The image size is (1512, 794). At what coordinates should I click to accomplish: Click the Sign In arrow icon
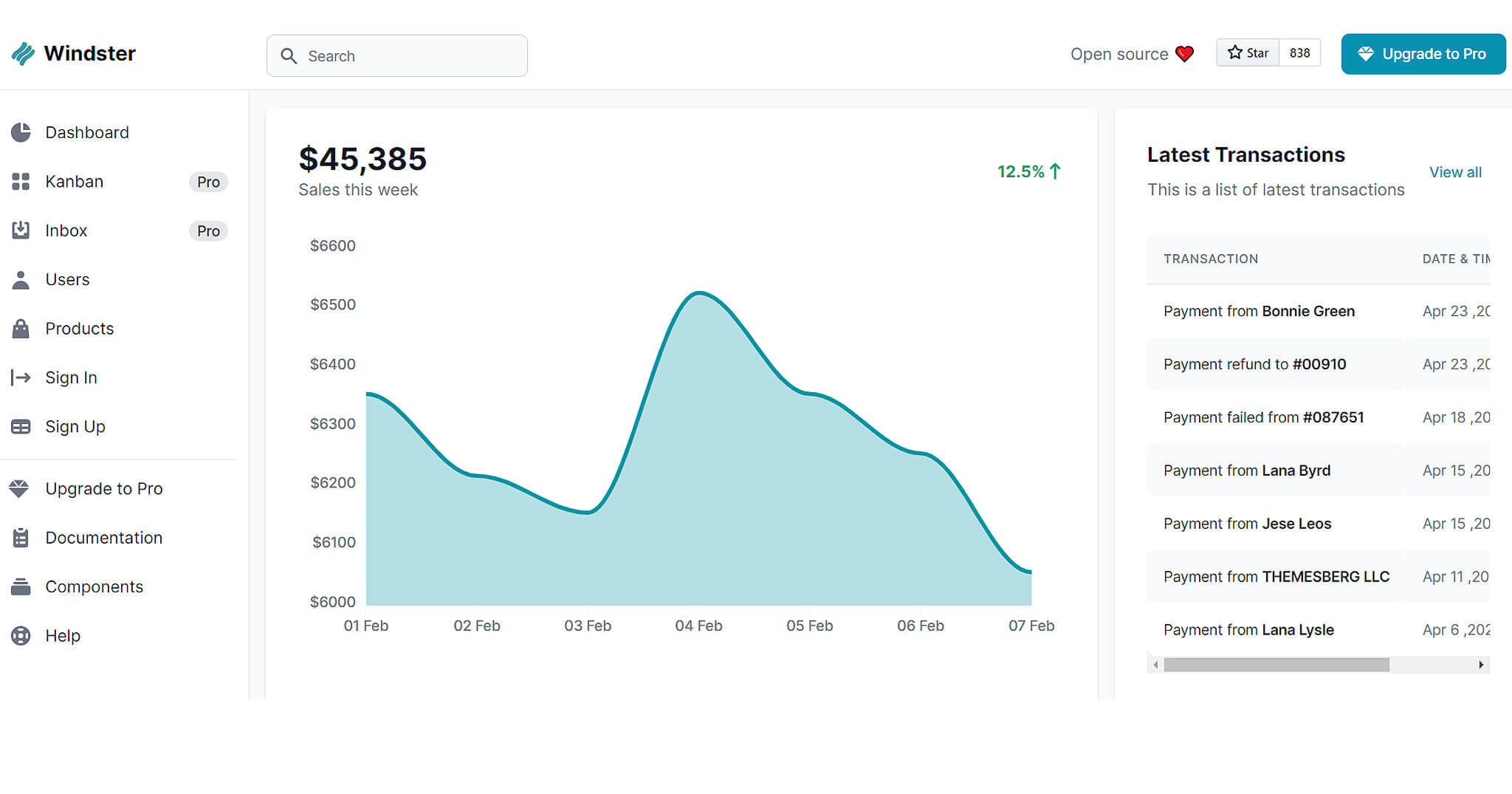(21, 378)
